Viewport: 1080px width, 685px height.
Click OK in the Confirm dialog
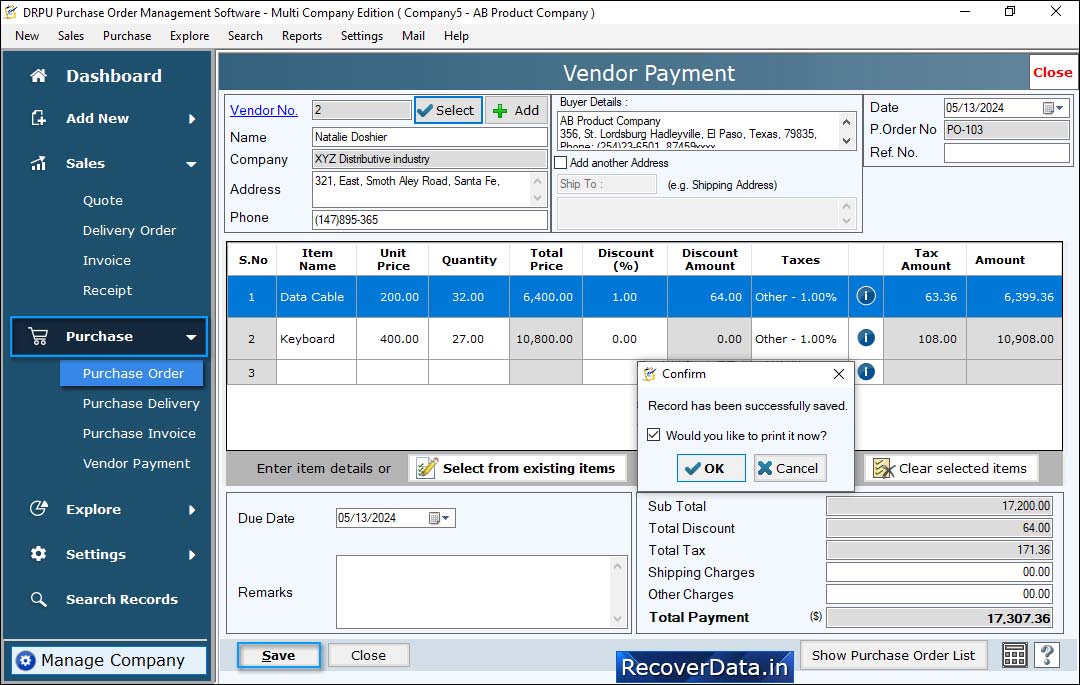(711, 468)
